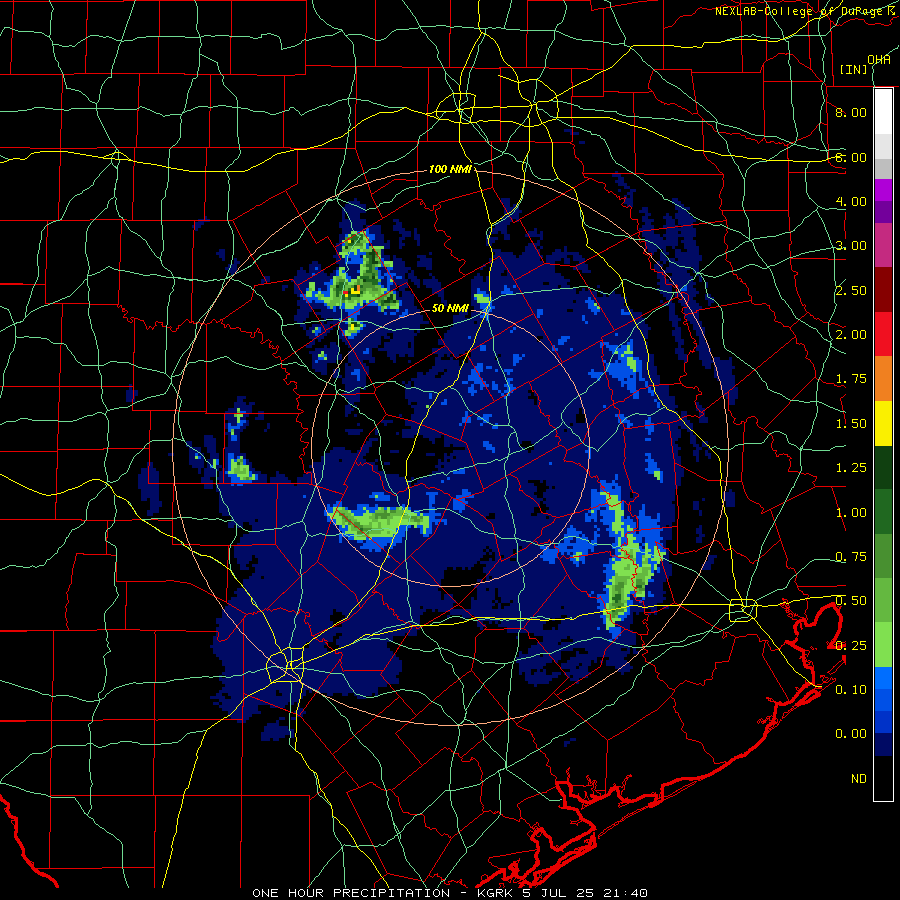Select the 1.75 legend value
Screen dimensions: 900x900
point(851,379)
